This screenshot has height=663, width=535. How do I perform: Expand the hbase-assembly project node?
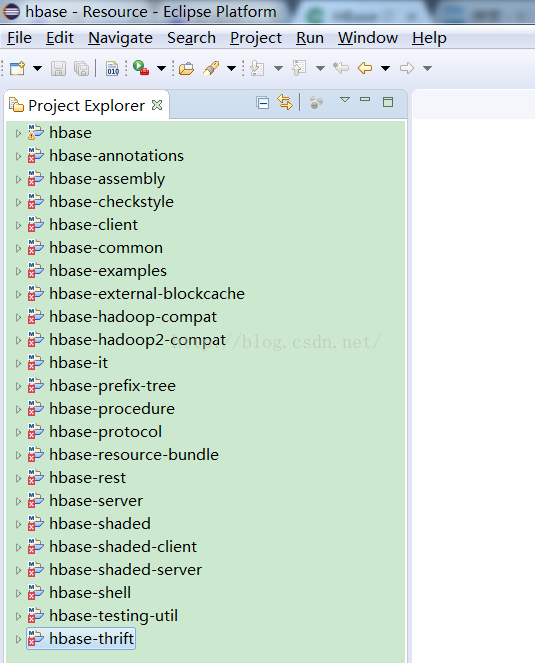[x=18, y=179]
